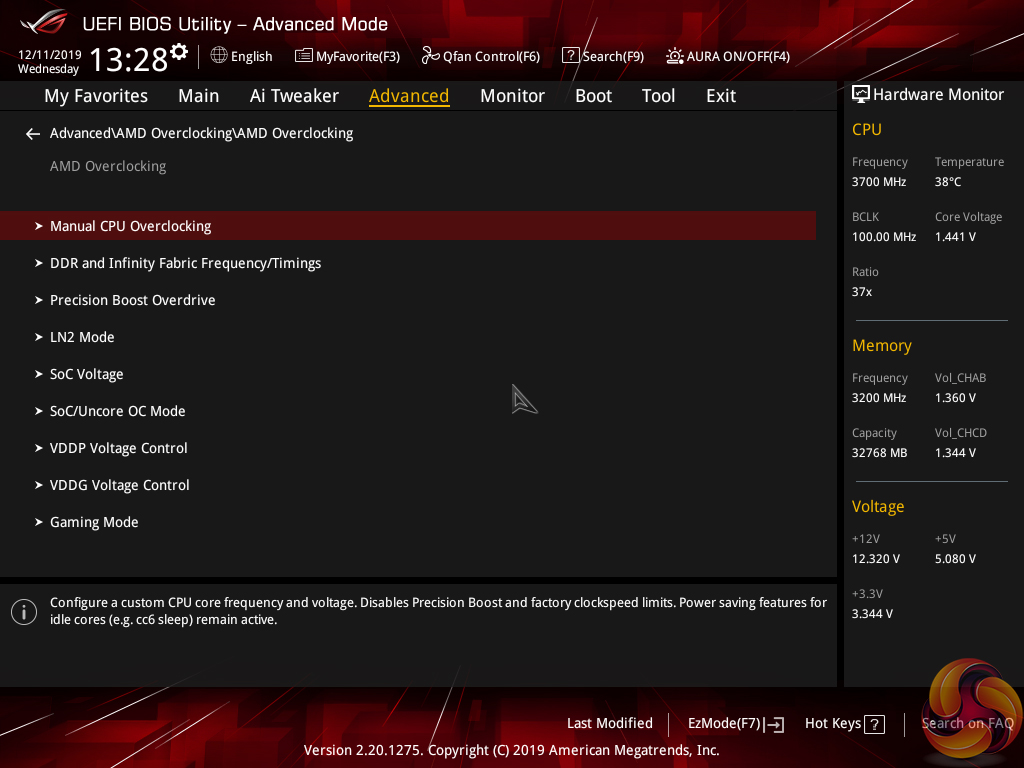The height and width of the screenshot is (768, 1024).
Task: Select LN2 Mode text
Action: [82, 337]
